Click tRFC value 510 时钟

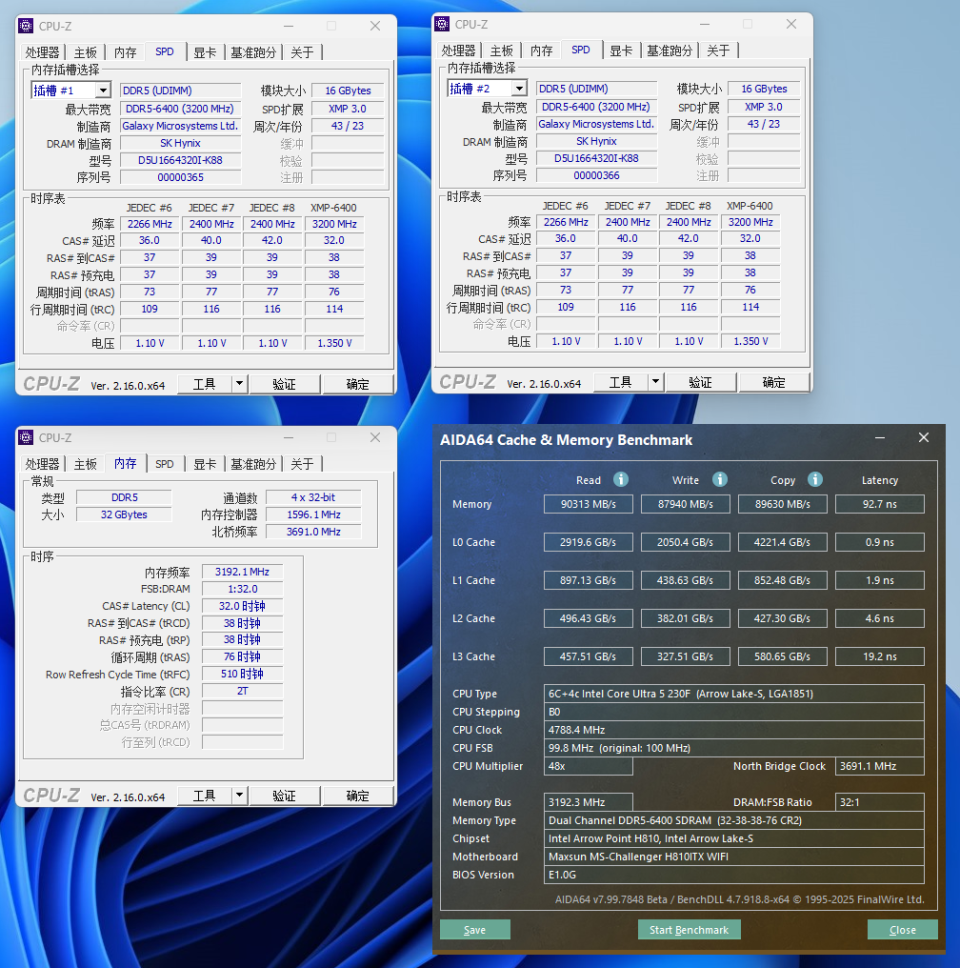(243, 674)
